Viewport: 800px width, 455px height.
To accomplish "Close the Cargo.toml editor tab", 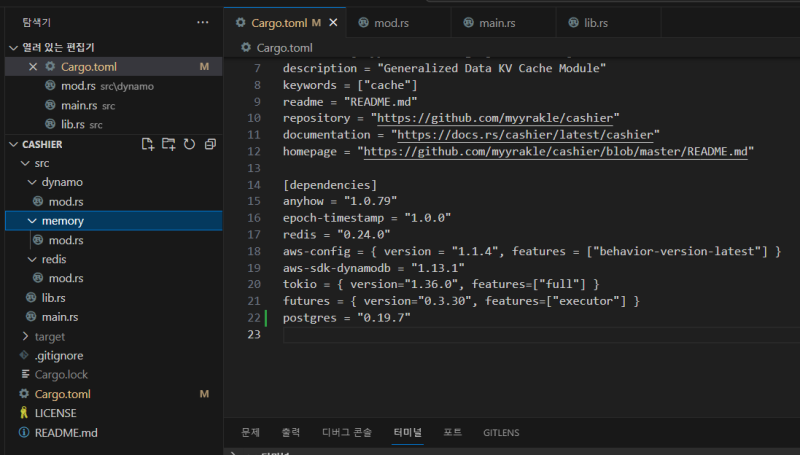I will point(333,22).
